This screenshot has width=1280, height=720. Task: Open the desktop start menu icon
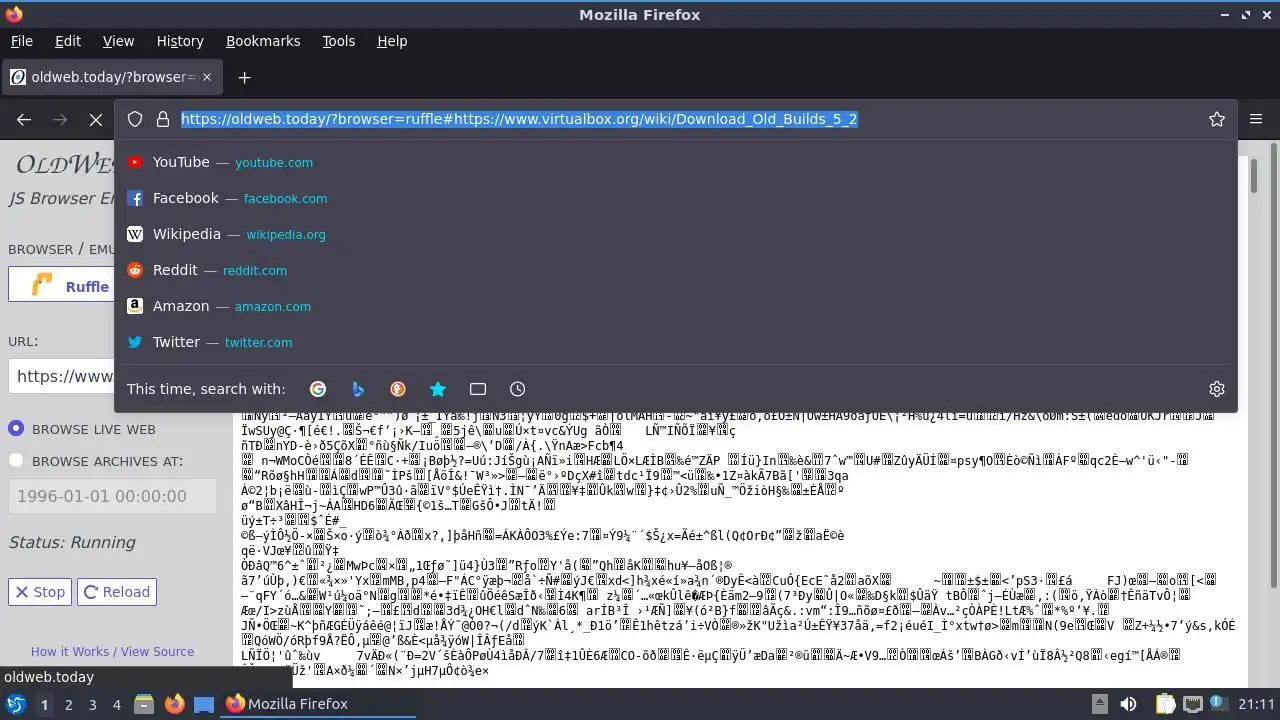click(15, 704)
